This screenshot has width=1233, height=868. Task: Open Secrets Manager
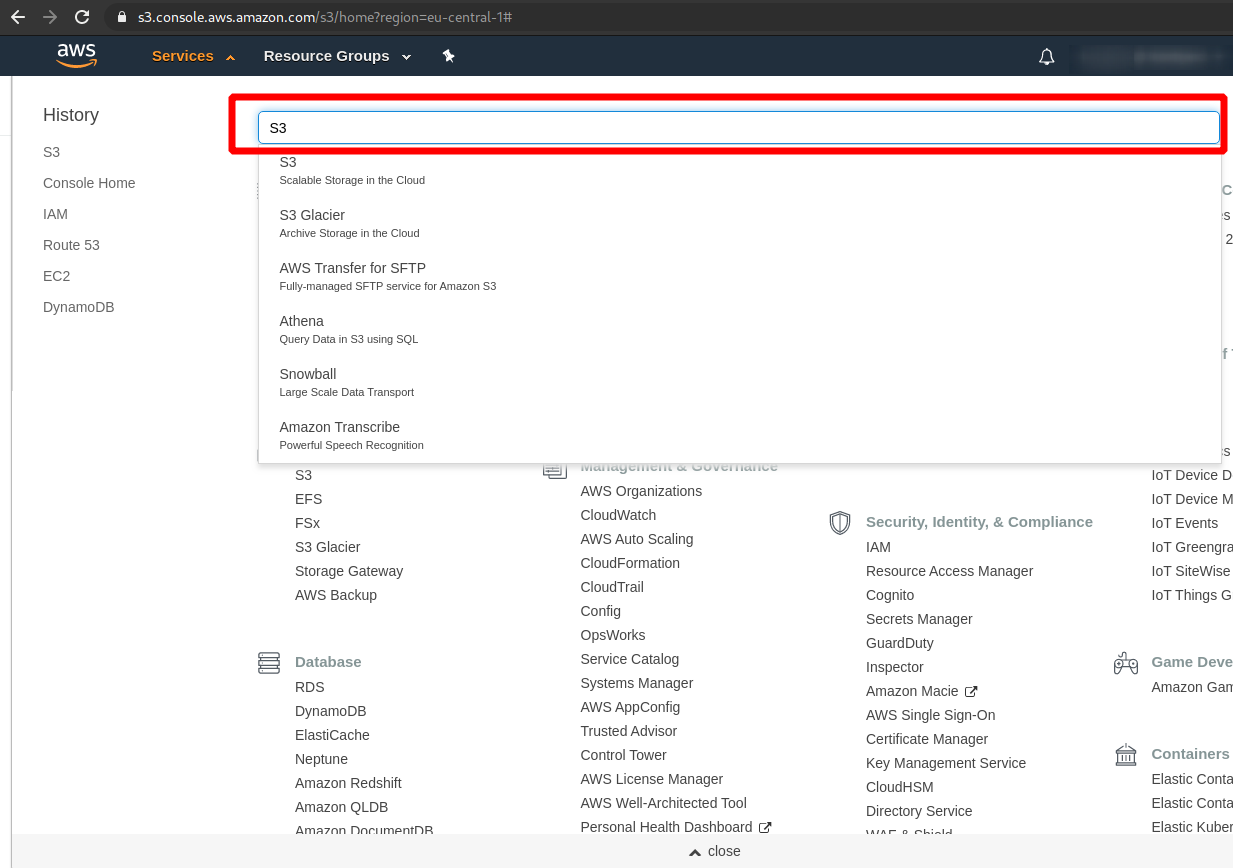919,619
